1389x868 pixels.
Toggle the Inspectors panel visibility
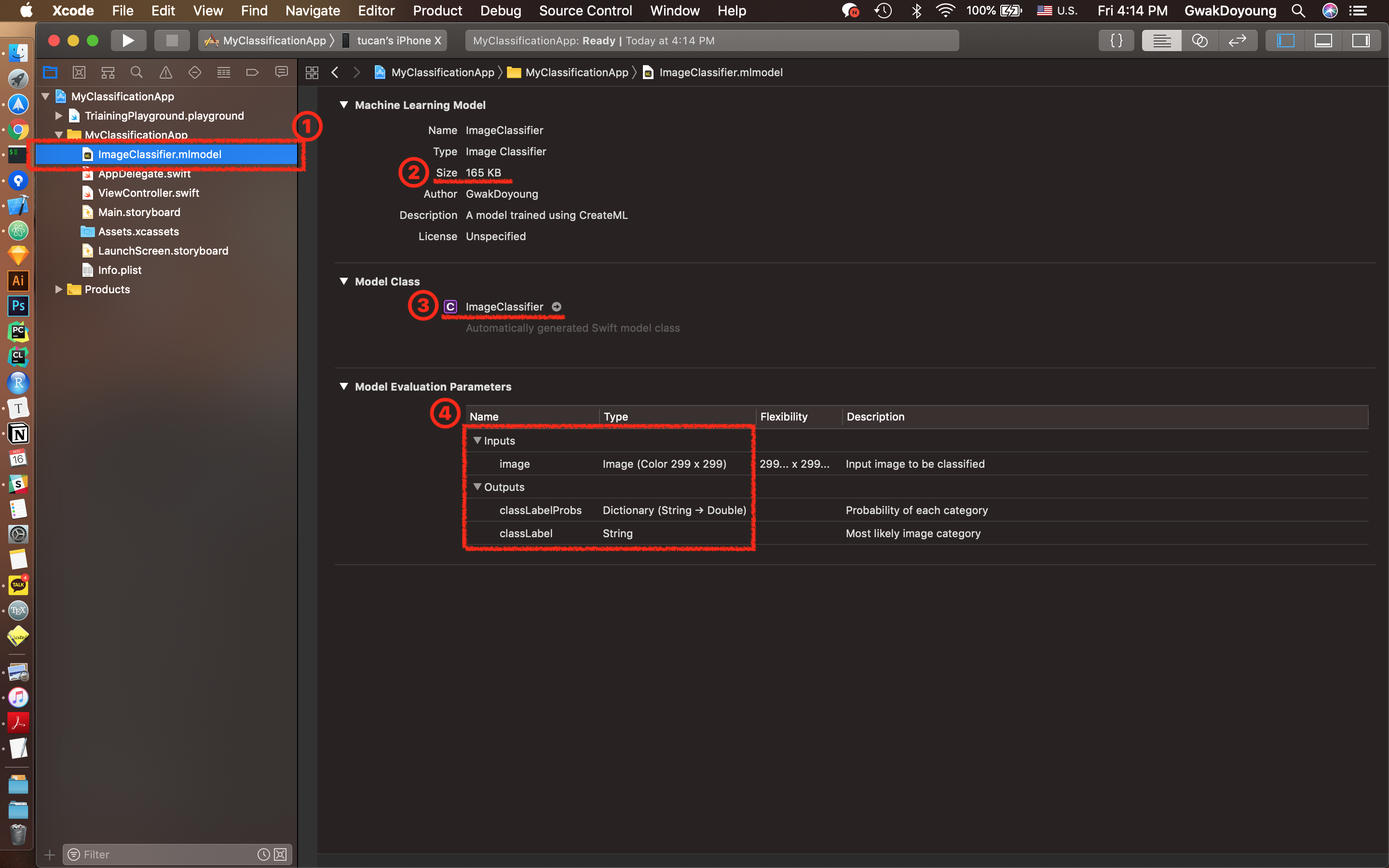[1360, 41]
